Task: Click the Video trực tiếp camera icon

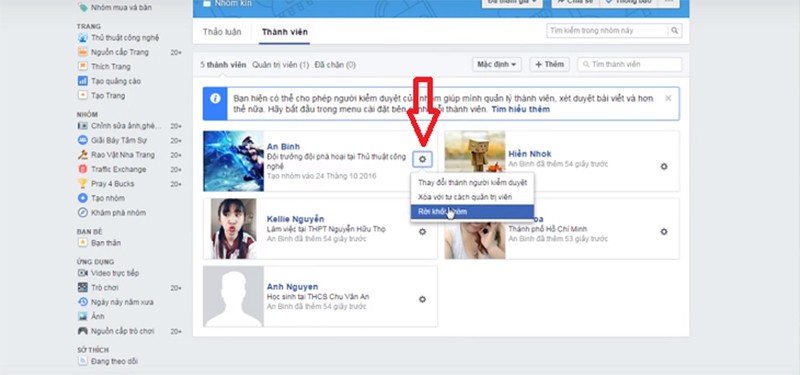Action: [x=83, y=273]
